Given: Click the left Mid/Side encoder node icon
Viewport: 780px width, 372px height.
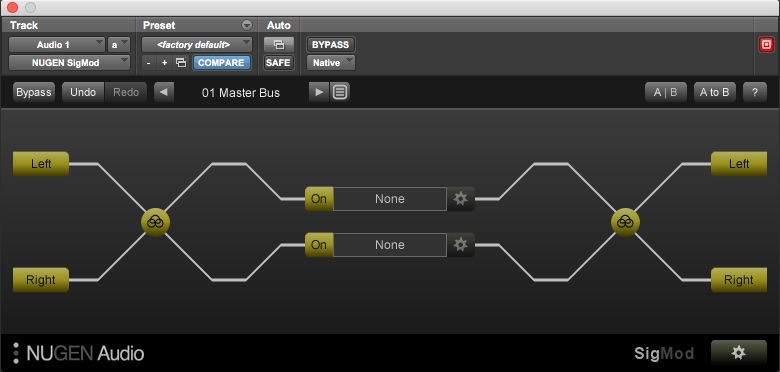Looking at the screenshot, I should click(155, 222).
